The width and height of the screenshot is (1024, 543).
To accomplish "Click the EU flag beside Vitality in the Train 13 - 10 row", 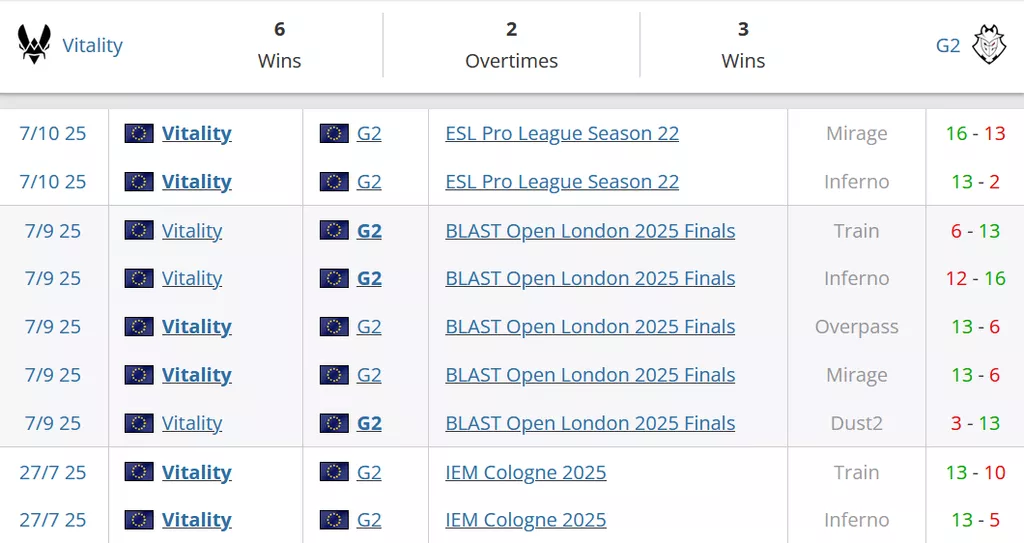I will pos(139,472).
